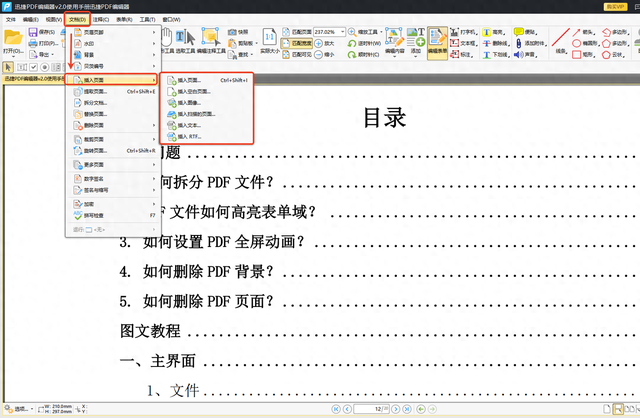Toggle the highlighted 编辑表单 edit form tool
This screenshot has width=640, height=418.
coord(437,43)
